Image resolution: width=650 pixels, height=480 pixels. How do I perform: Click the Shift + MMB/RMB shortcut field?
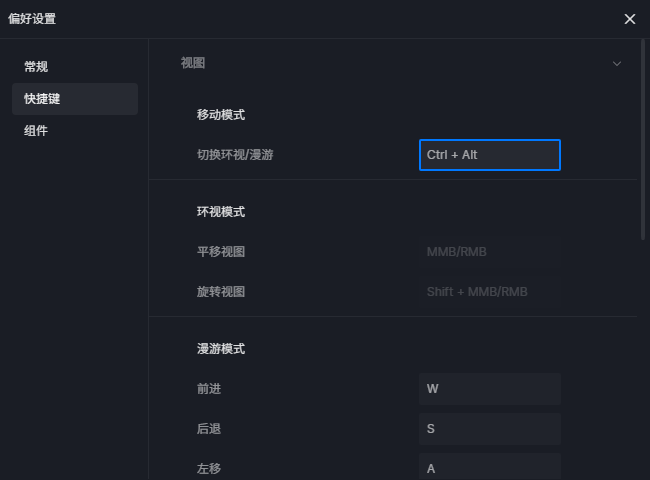pyautogui.click(x=489, y=292)
